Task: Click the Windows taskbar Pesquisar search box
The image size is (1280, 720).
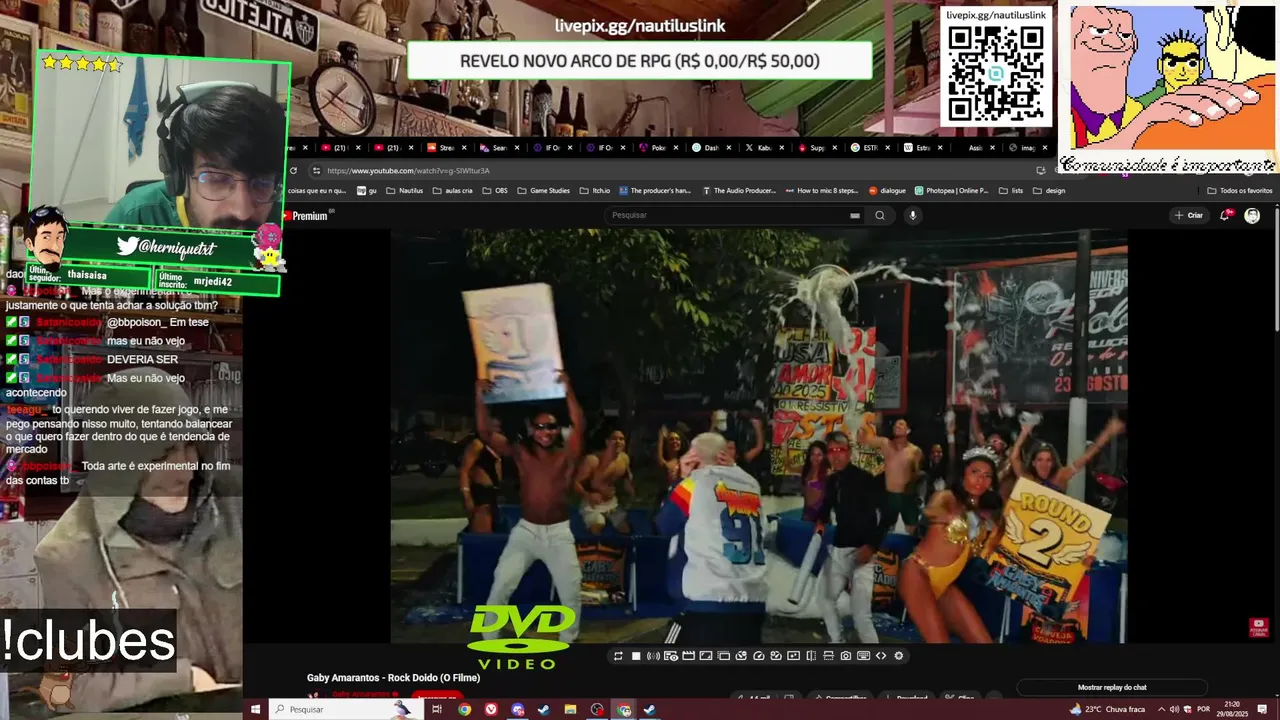Action: point(351,709)
